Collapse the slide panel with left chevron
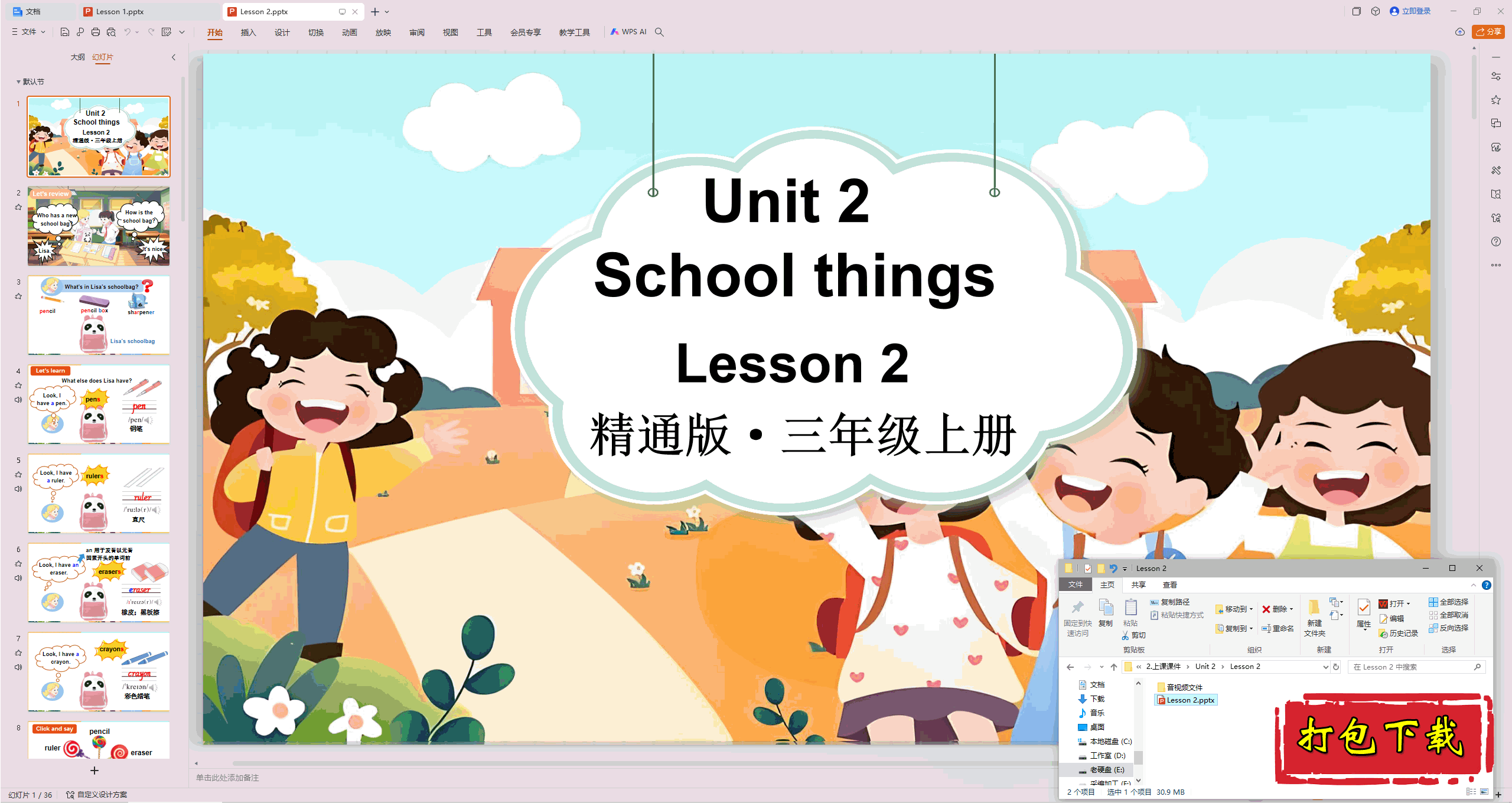The image size is (1512, 803). (x=174, y=57)
